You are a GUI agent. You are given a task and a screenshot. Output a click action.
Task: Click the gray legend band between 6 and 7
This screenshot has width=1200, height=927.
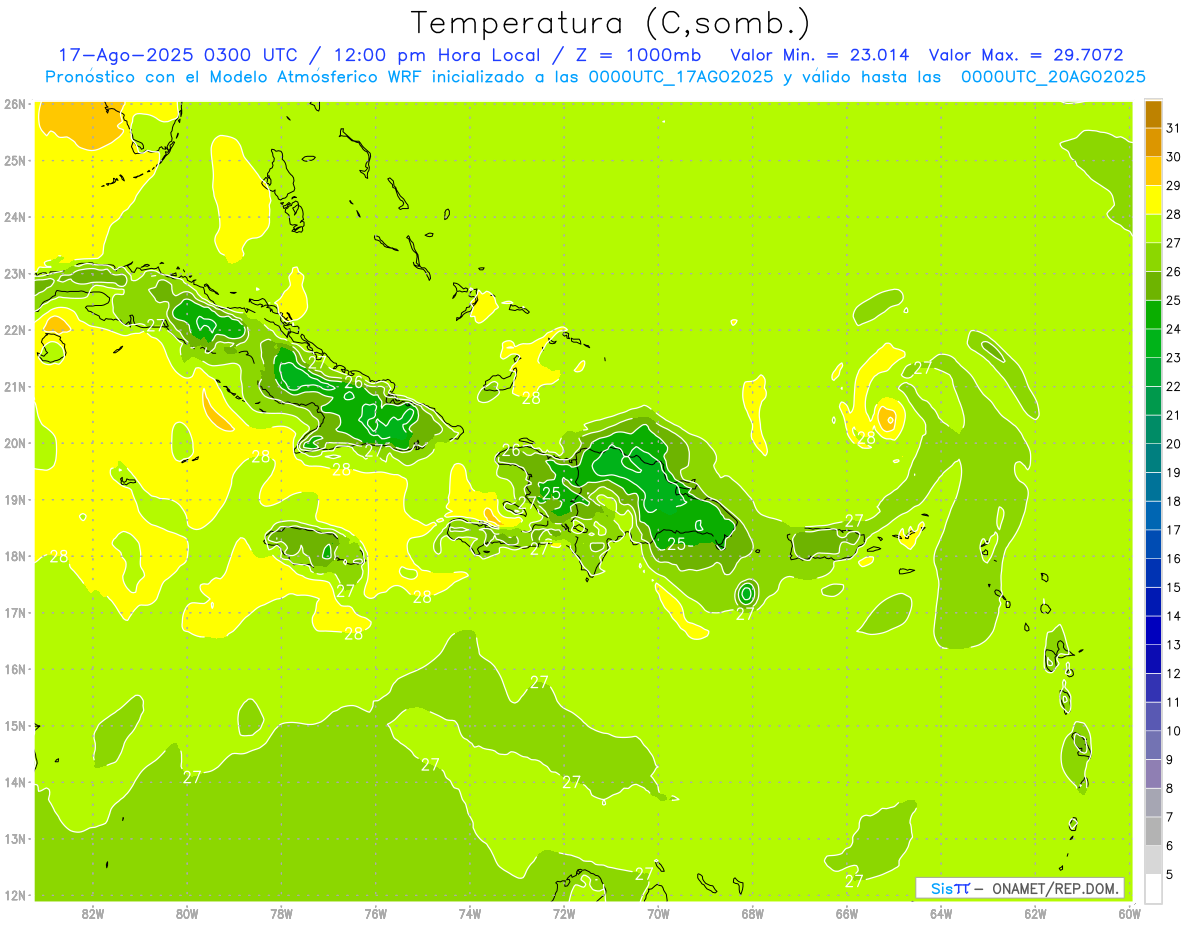1153,832
